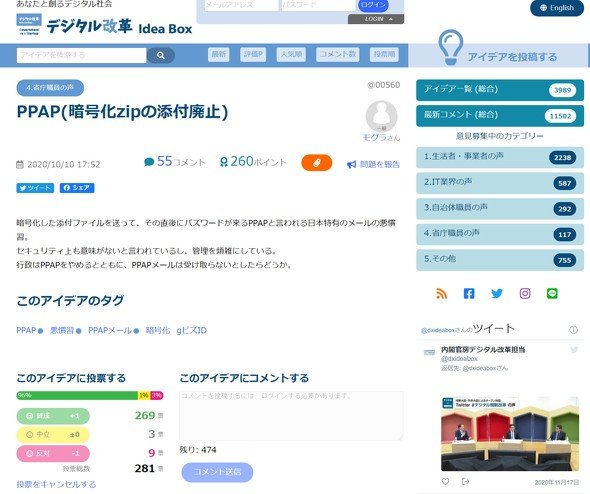Viewport: 590px width, 494px height.
Task: Open the LINE icon in sidebar
Action: coord(552,293)
